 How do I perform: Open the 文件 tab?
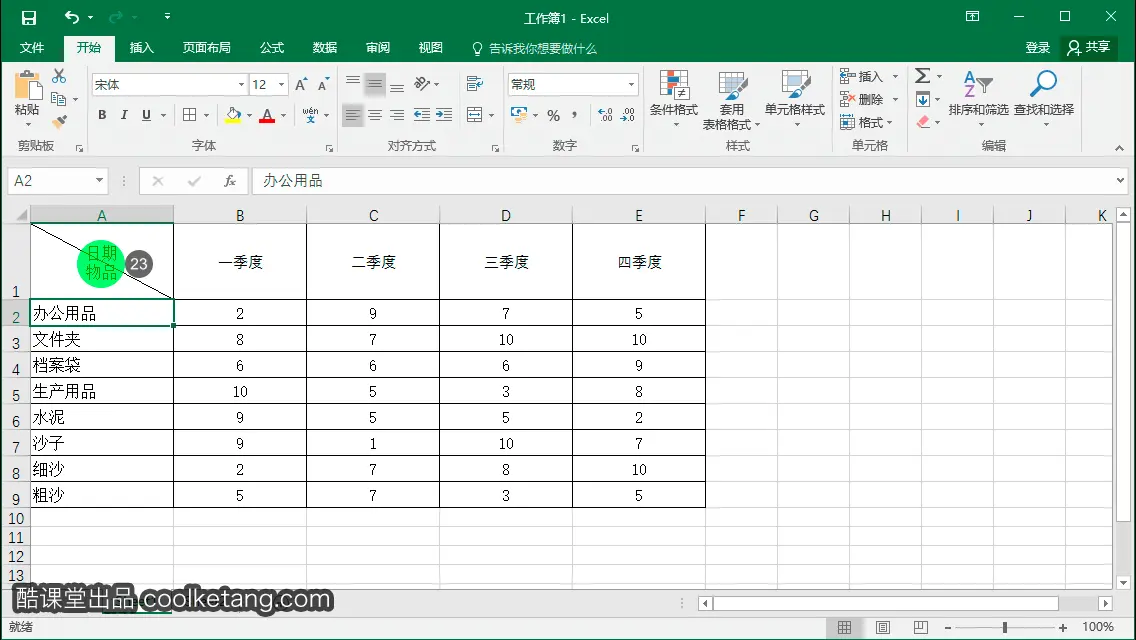click(x=32, y=48)
